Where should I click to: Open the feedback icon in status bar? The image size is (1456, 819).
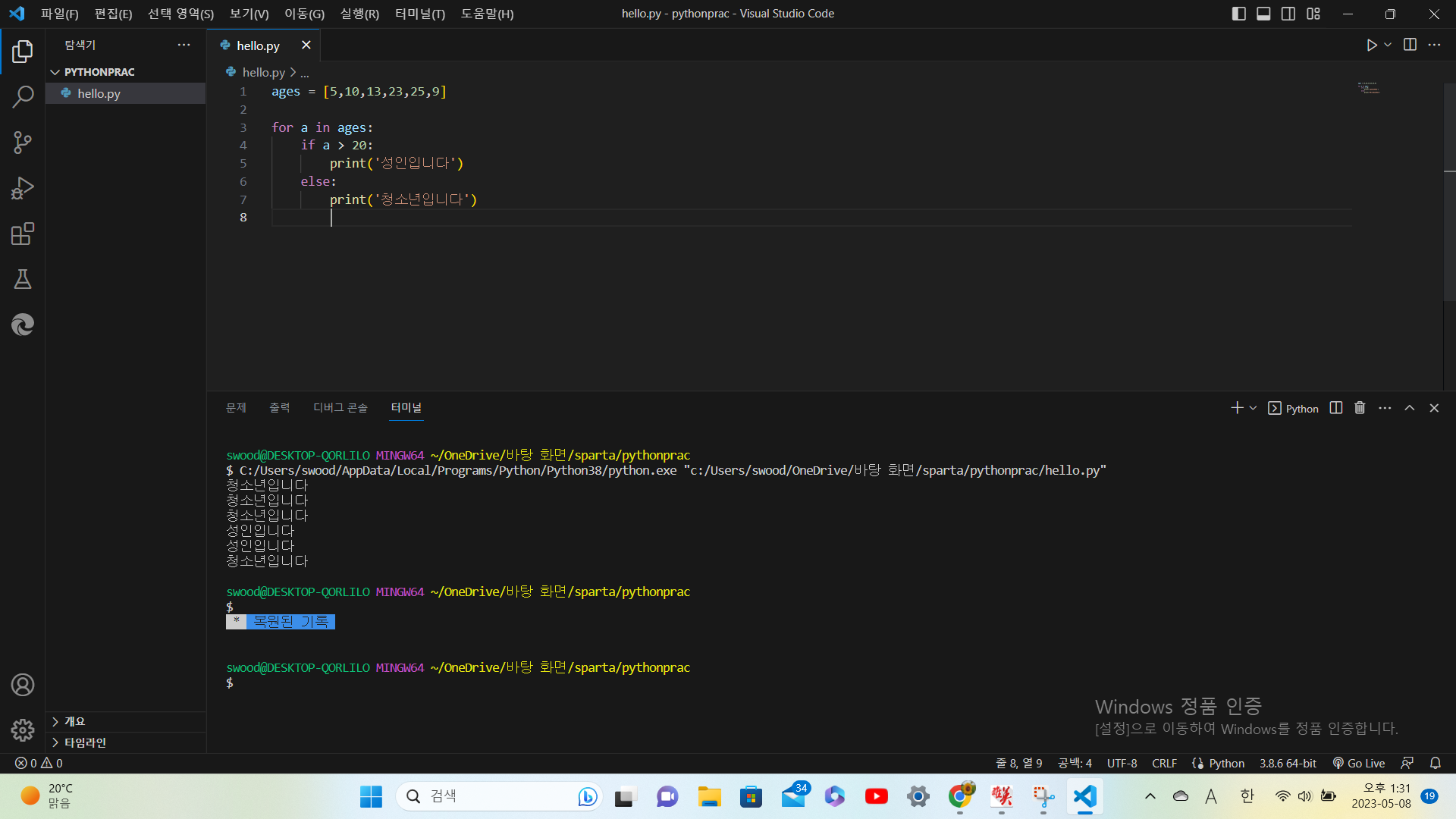(1407, 763)
